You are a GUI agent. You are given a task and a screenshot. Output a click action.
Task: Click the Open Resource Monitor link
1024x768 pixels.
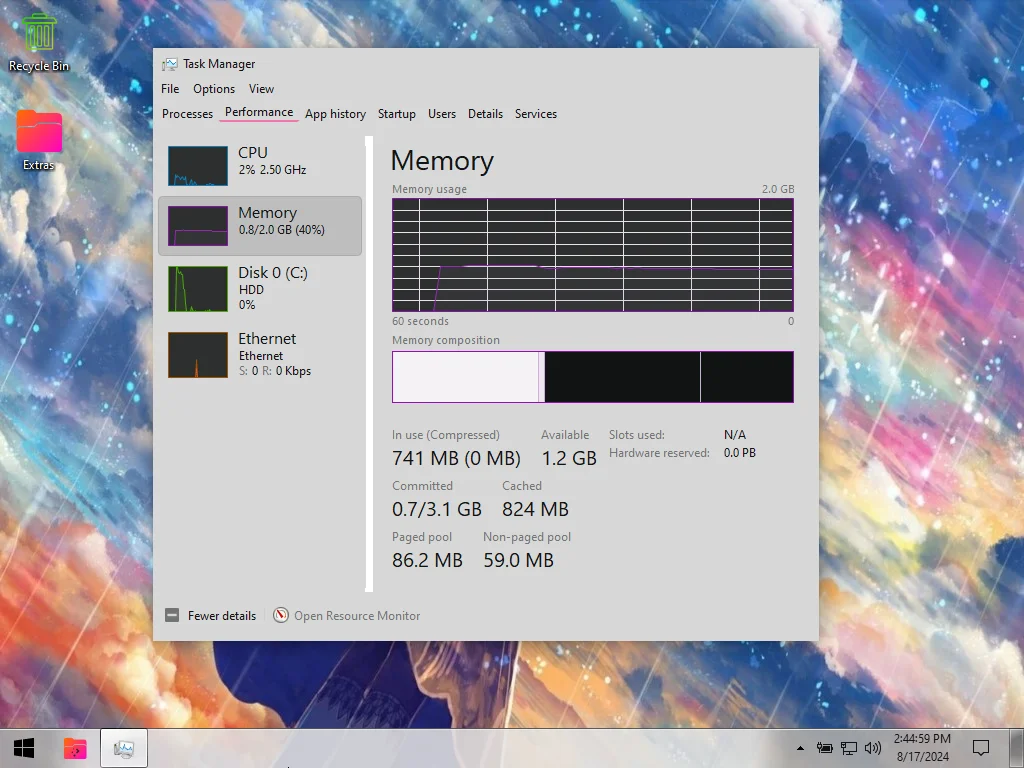(x=357, y=616)
